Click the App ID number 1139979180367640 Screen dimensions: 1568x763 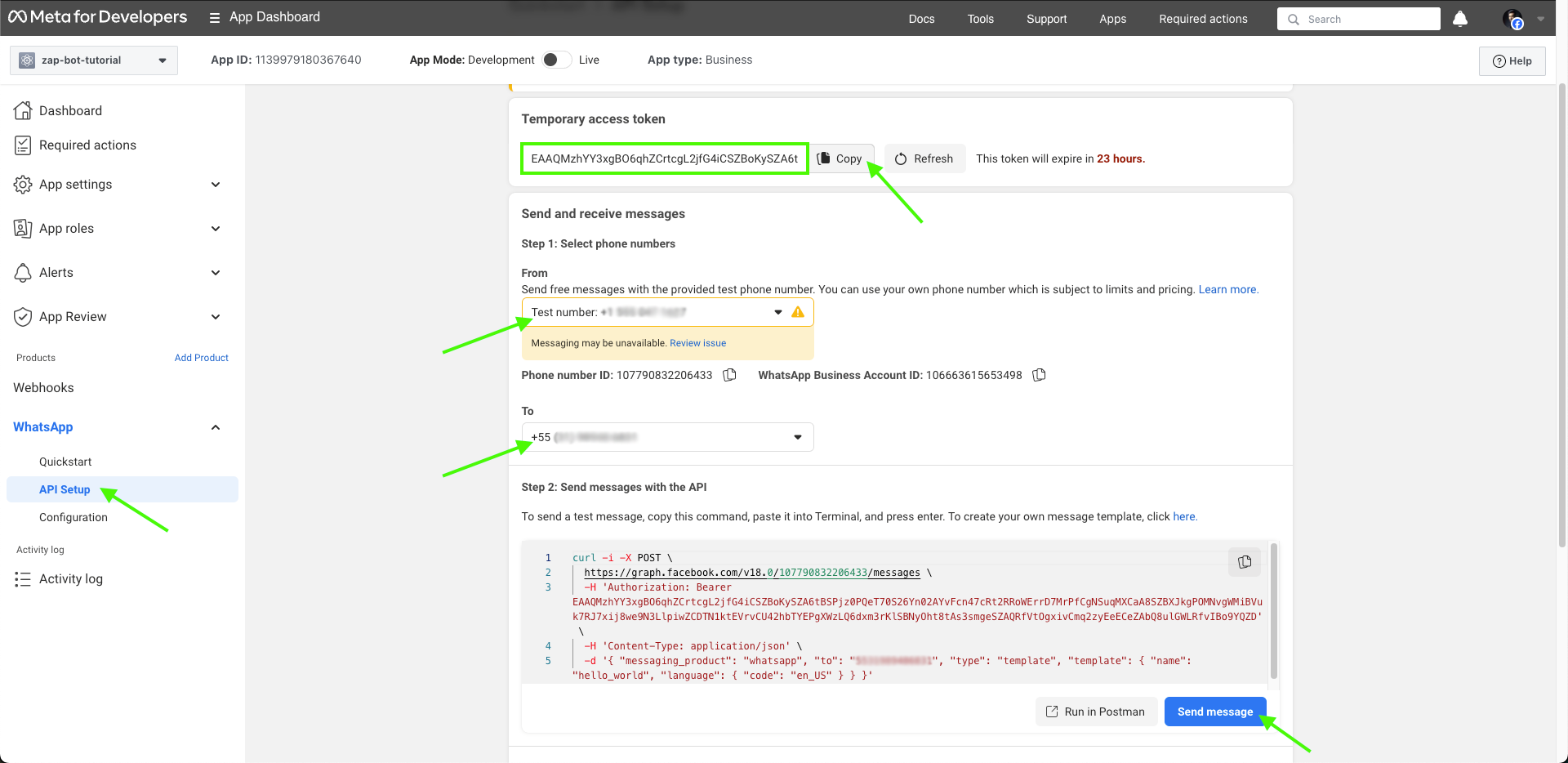[x=308, y=60]
